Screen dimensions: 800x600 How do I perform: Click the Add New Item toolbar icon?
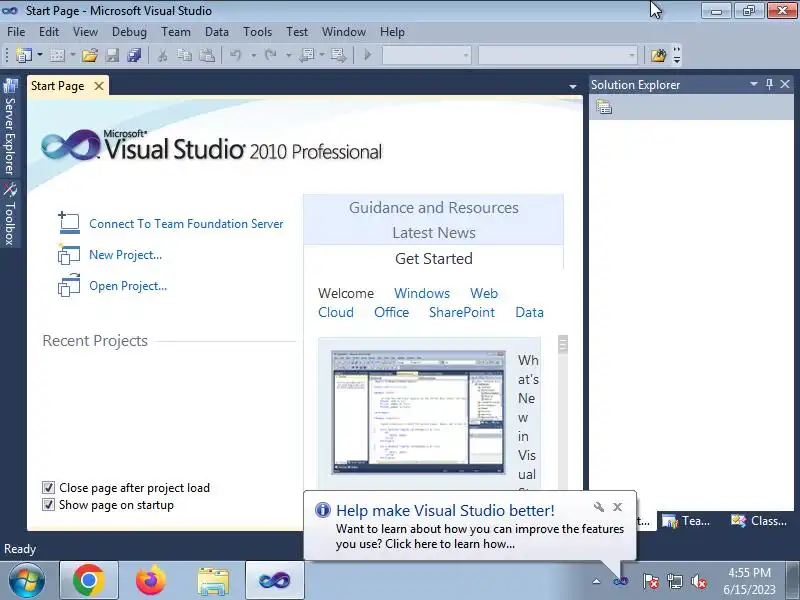click(57, 55)
